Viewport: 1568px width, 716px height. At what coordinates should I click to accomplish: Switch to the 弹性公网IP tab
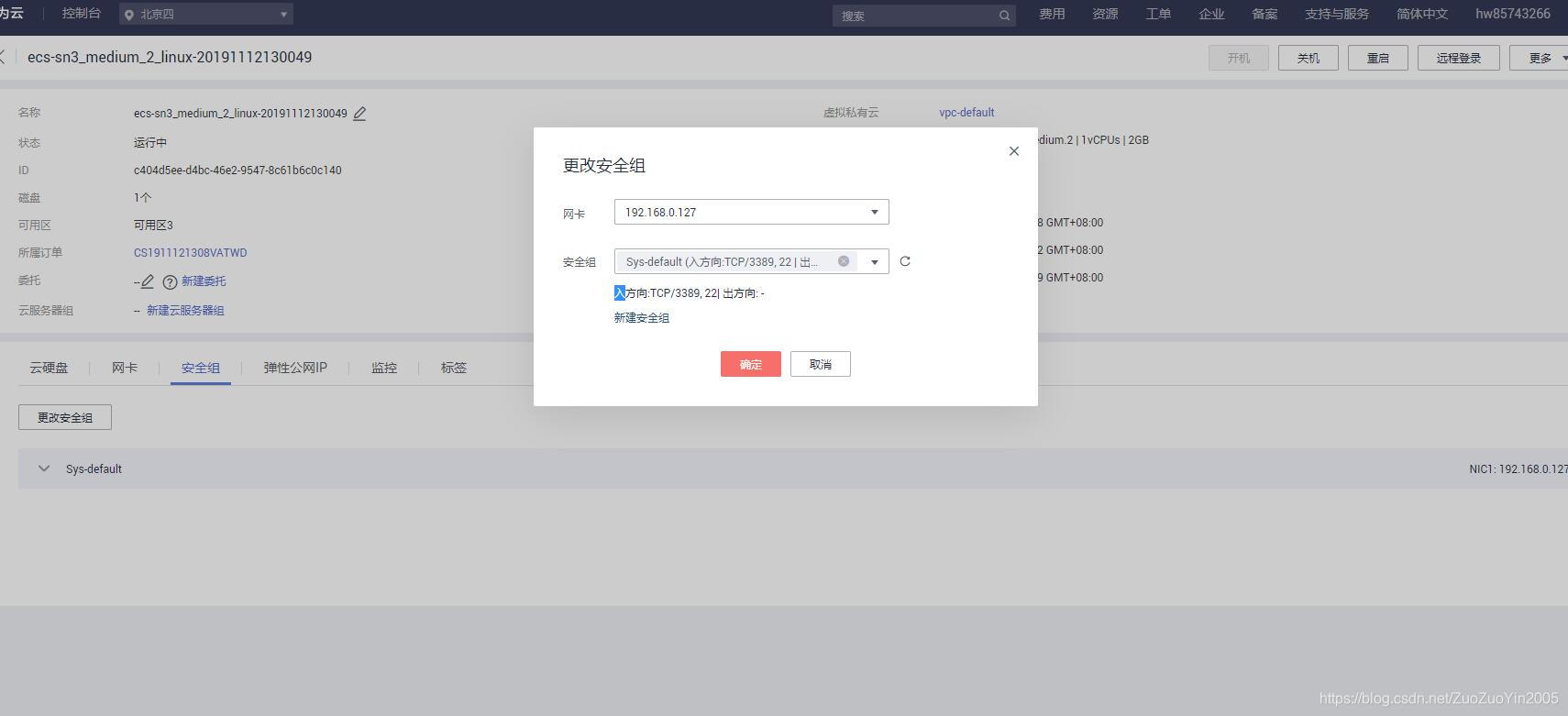(x=295, y=368)
